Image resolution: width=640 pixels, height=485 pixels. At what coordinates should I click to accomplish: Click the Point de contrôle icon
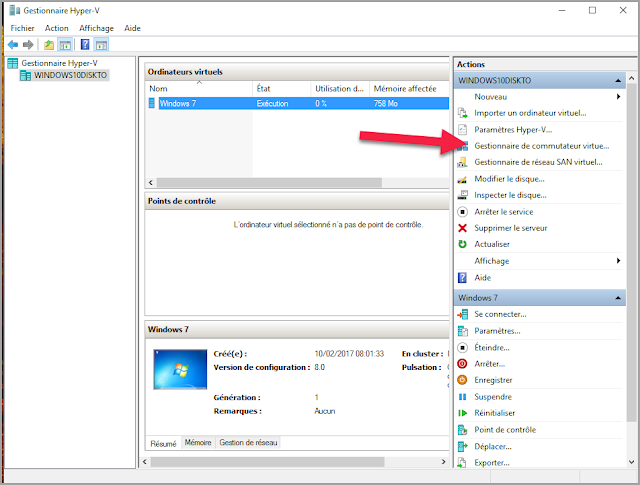tap(462, 429)
